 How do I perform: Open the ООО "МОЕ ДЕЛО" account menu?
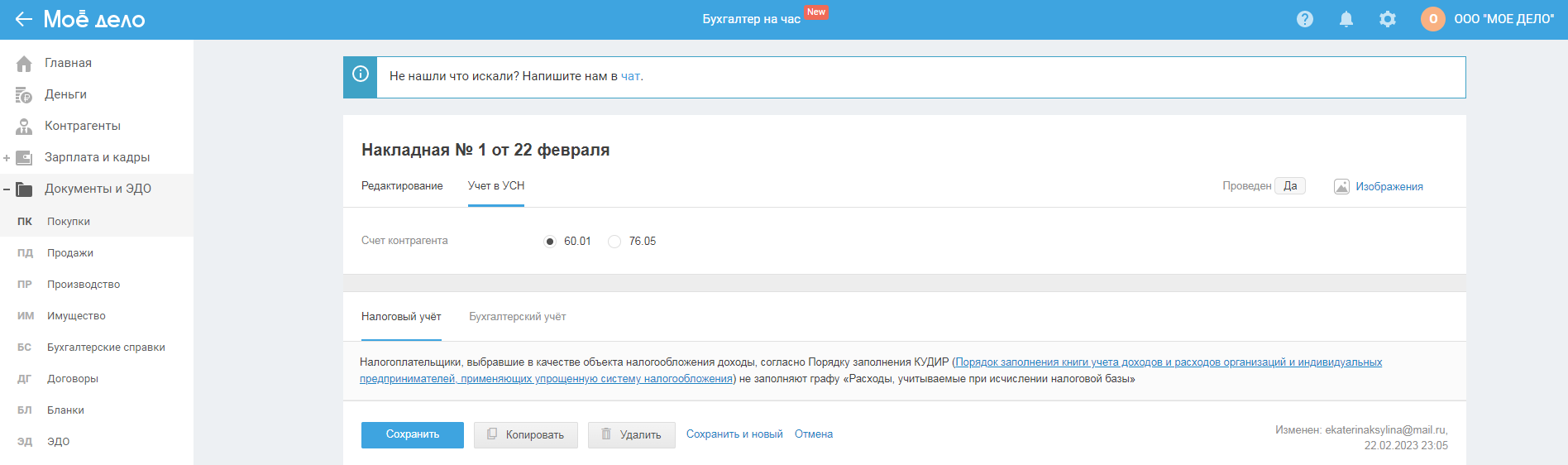point(1503,19)
